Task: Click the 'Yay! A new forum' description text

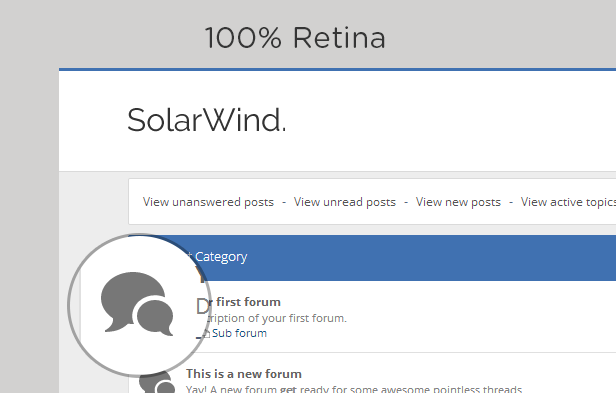Action: pos(354,389)
